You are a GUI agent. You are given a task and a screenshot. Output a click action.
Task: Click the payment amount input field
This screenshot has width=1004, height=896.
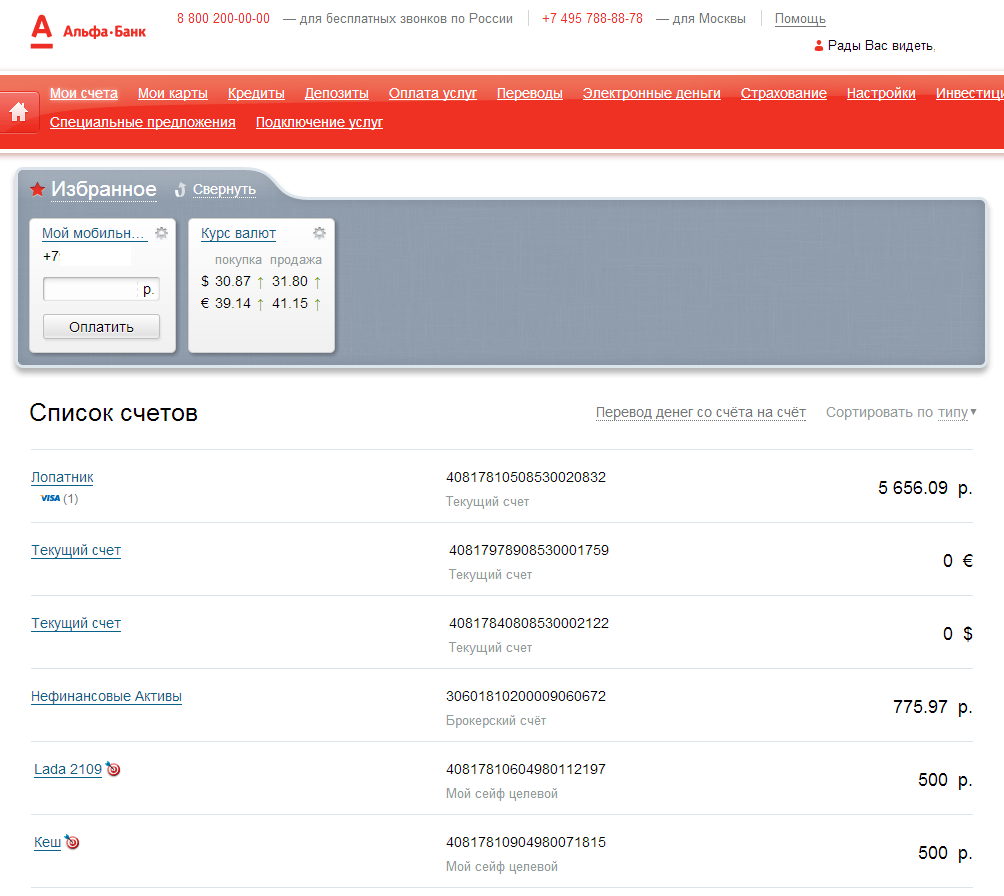pyautogui.click(x=90, y=289)
